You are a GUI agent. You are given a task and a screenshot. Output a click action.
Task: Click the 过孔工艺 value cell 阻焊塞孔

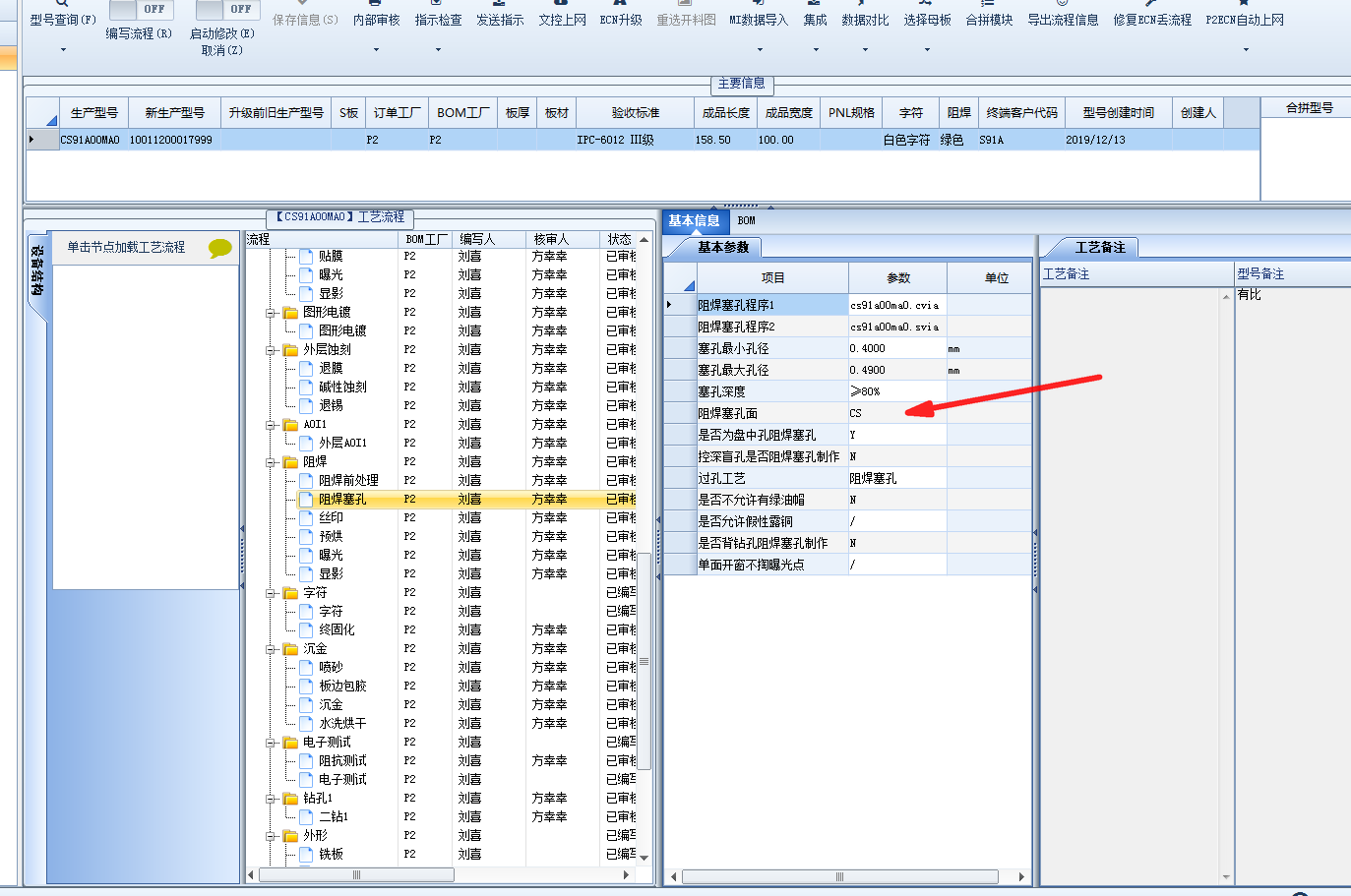click(896, 478)
